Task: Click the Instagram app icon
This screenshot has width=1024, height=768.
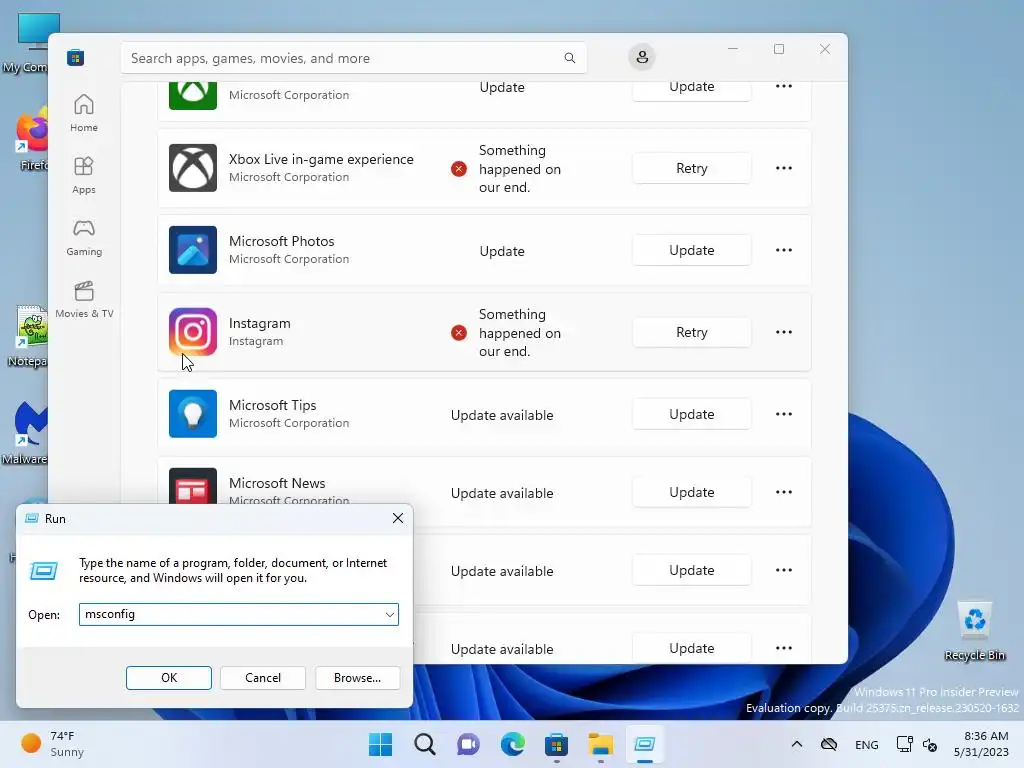Action: pyautogui.click(x=193, y=332)
